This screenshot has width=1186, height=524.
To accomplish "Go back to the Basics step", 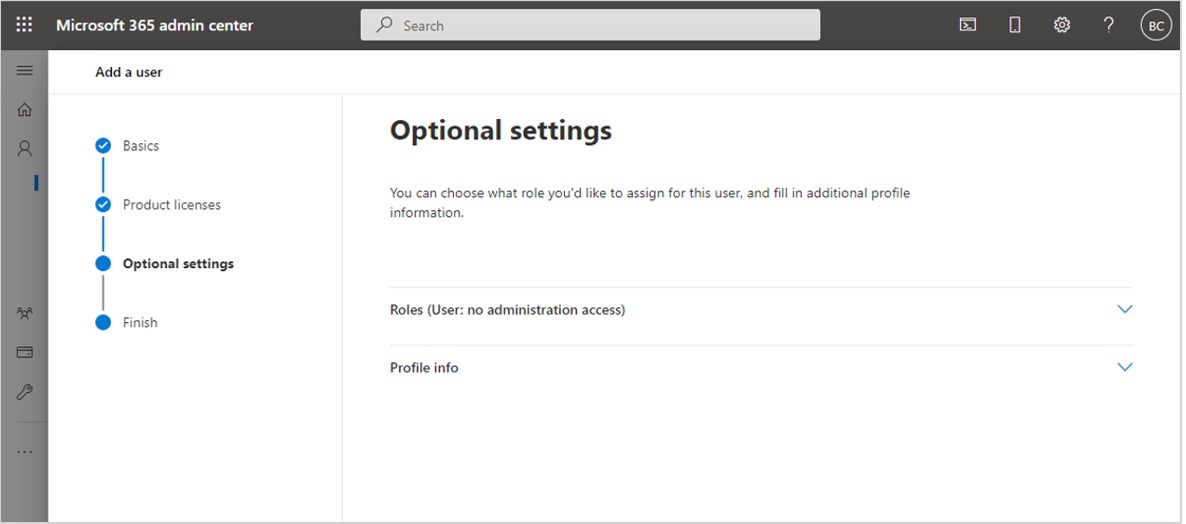I will (141, 145).
